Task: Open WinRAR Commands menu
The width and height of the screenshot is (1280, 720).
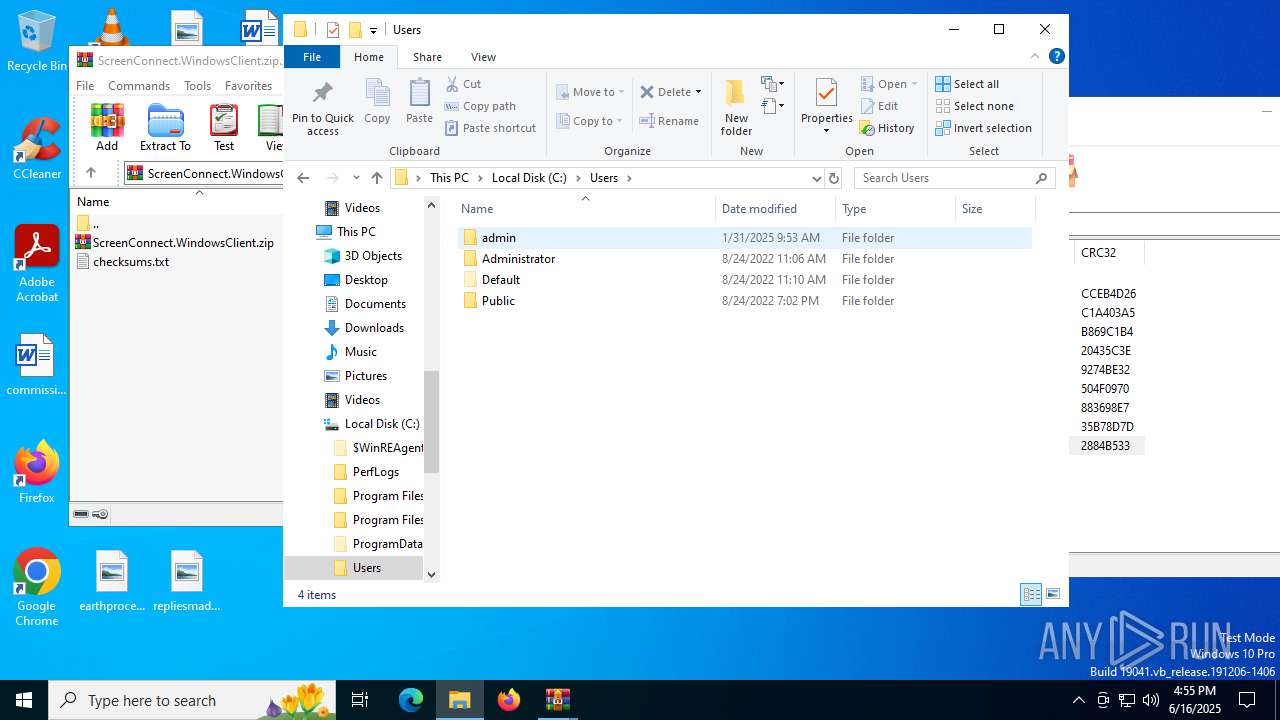Action: pos(139,86)
